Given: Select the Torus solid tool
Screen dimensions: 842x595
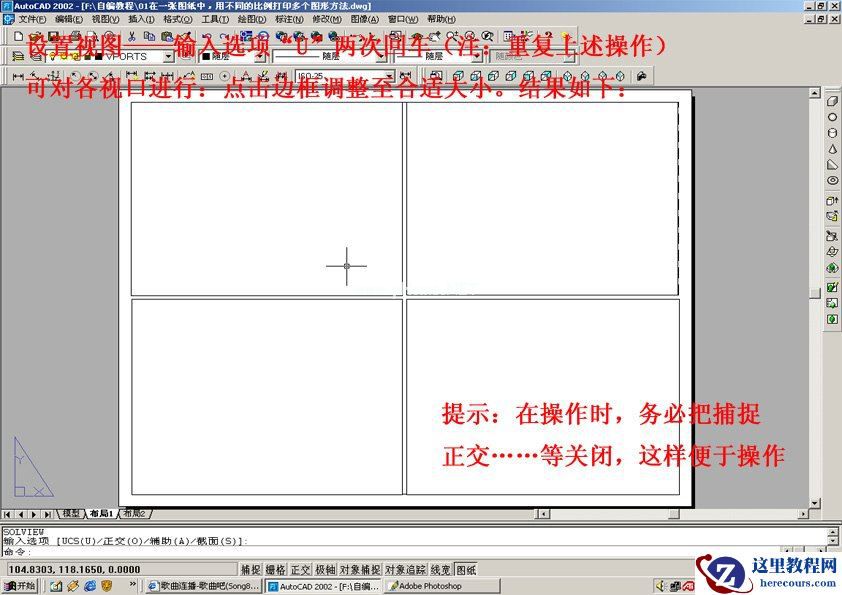Looking at the screenshot, I should coord(832,180).
